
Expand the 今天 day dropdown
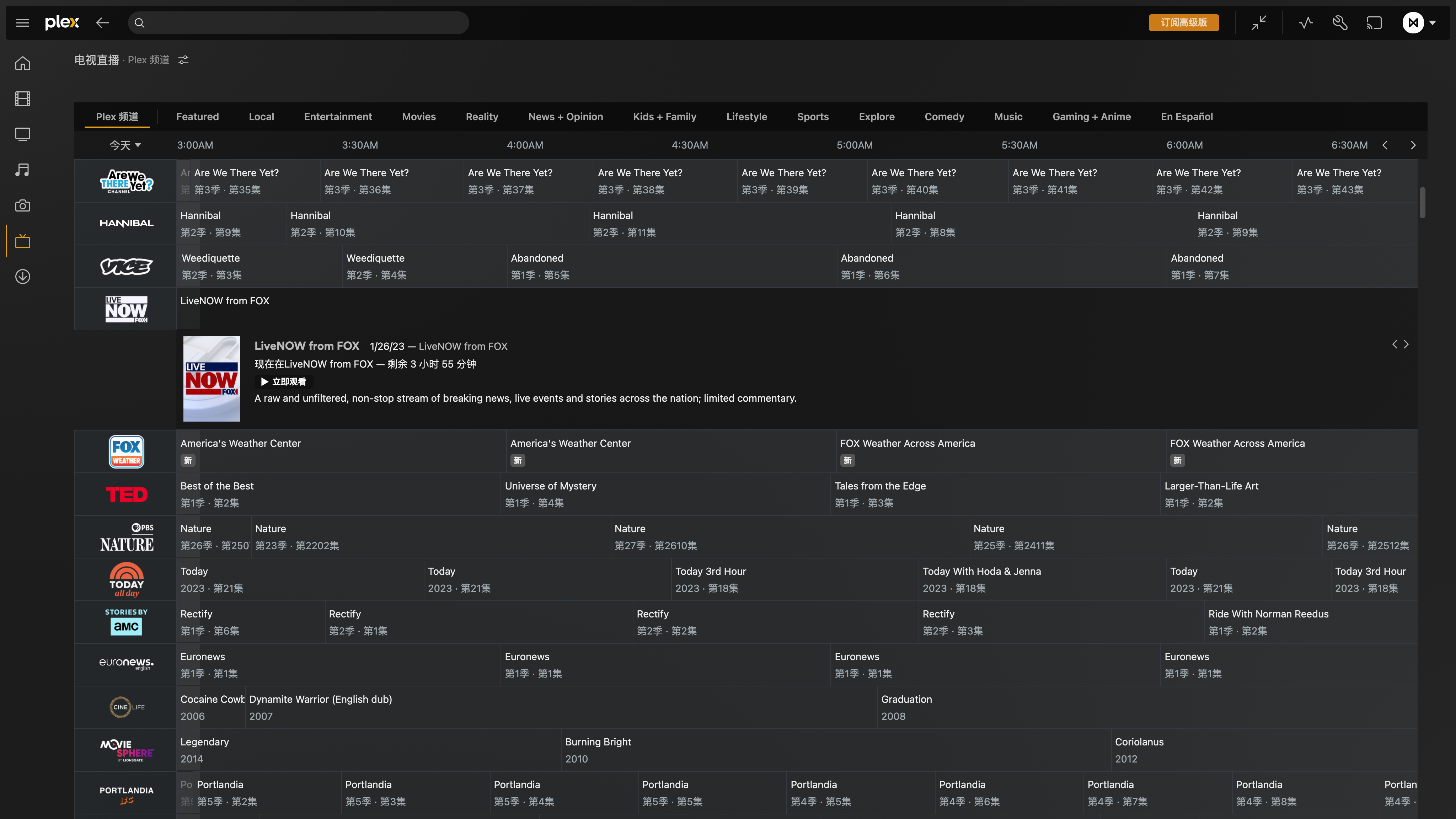(x=125, y=145)
